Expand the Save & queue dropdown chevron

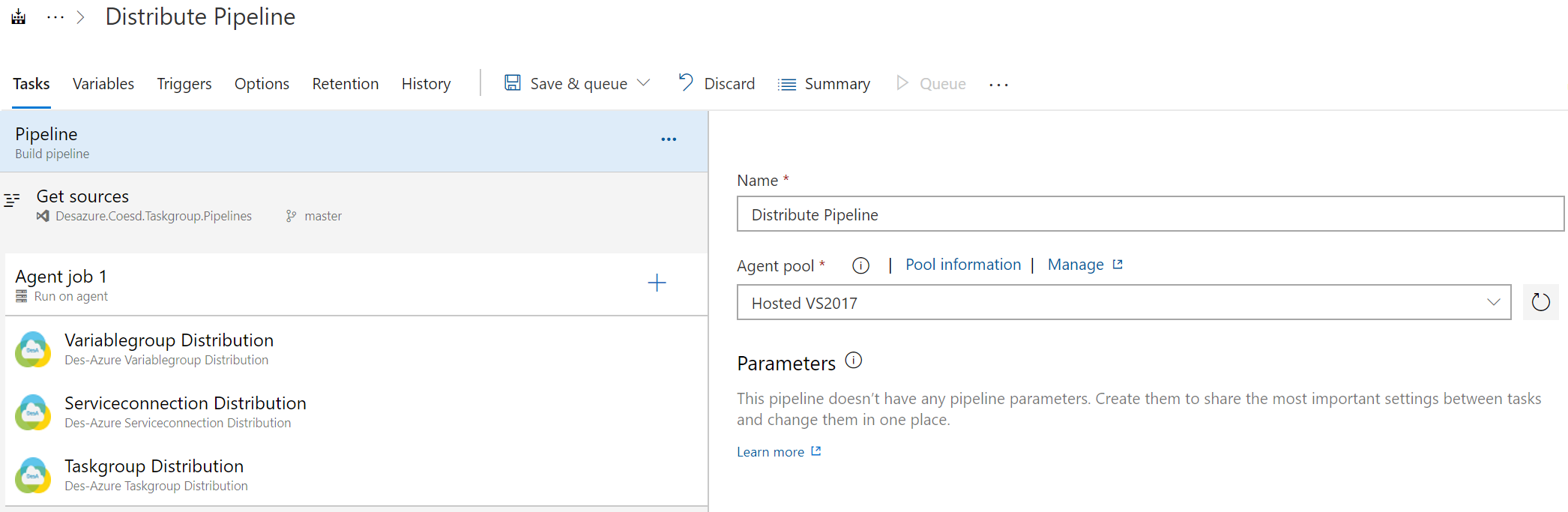(643, 82)
